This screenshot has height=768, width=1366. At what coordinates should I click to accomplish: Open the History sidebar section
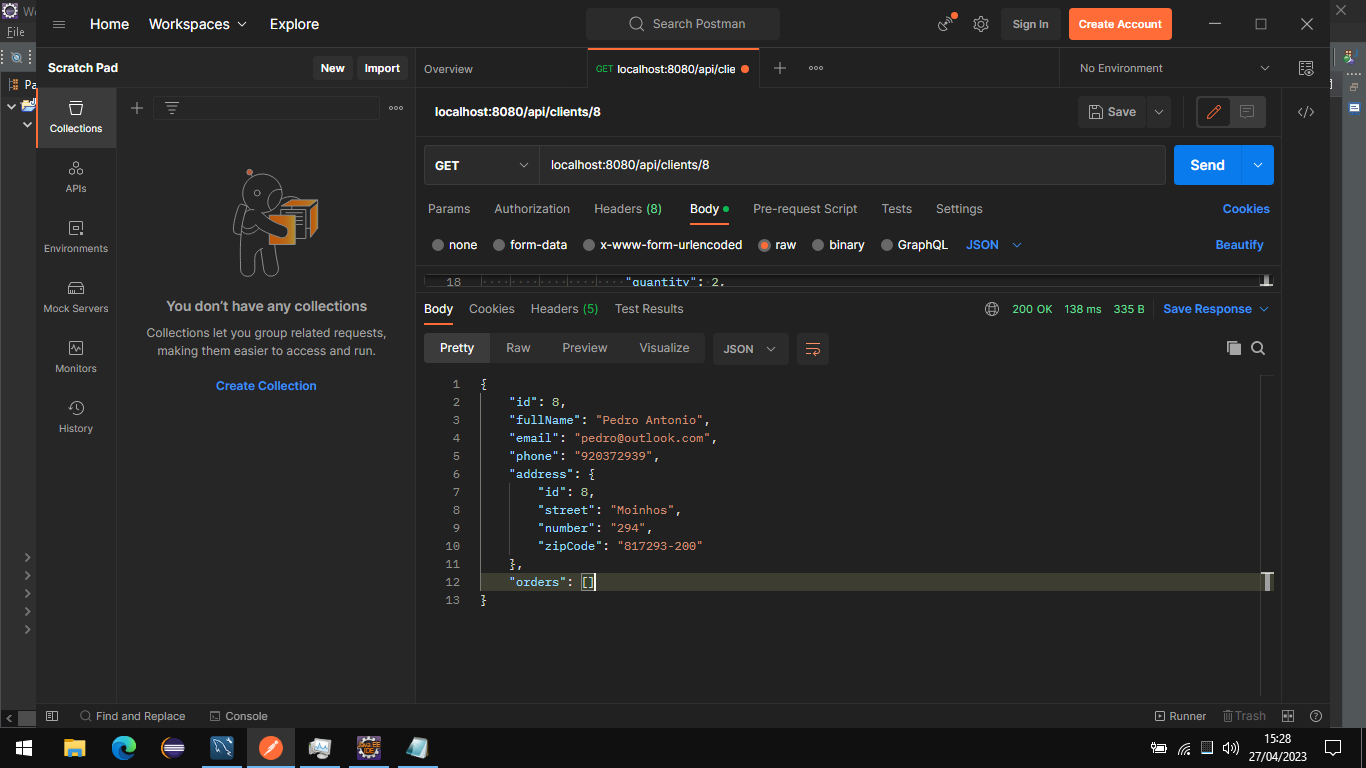click(x=76, y=417)
